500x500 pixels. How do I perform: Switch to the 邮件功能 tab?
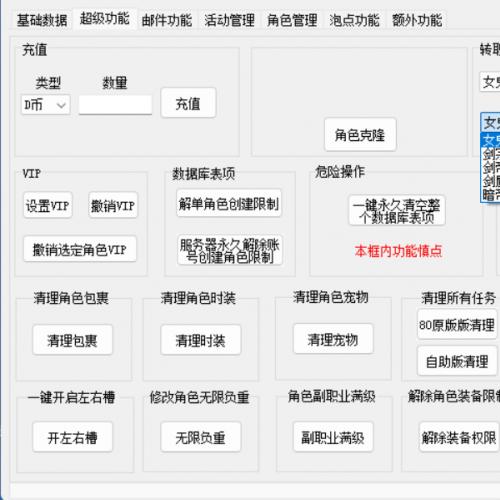click(167, 20)
